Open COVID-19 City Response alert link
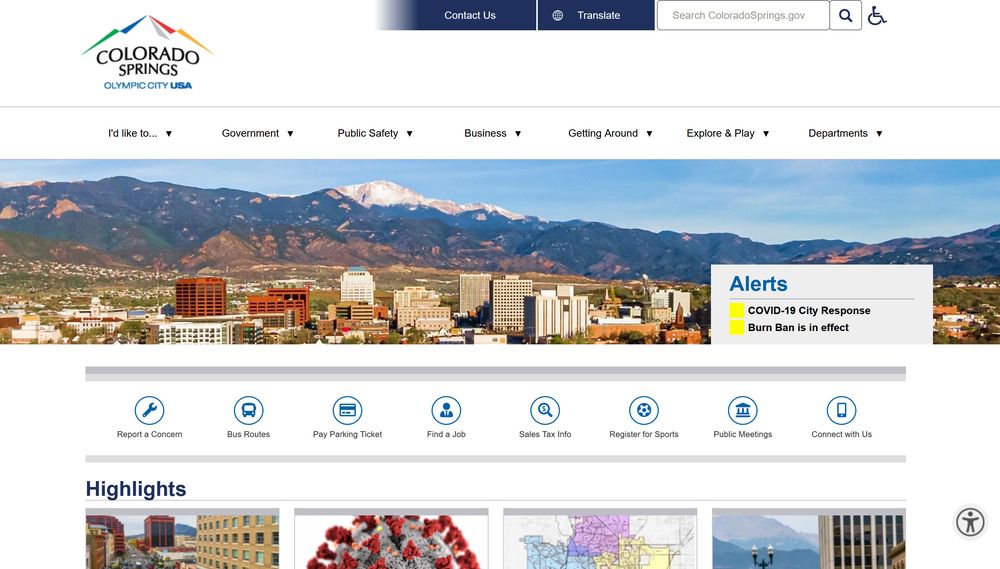Screen dimensions: 1000x569 click(x=809, y=311)
